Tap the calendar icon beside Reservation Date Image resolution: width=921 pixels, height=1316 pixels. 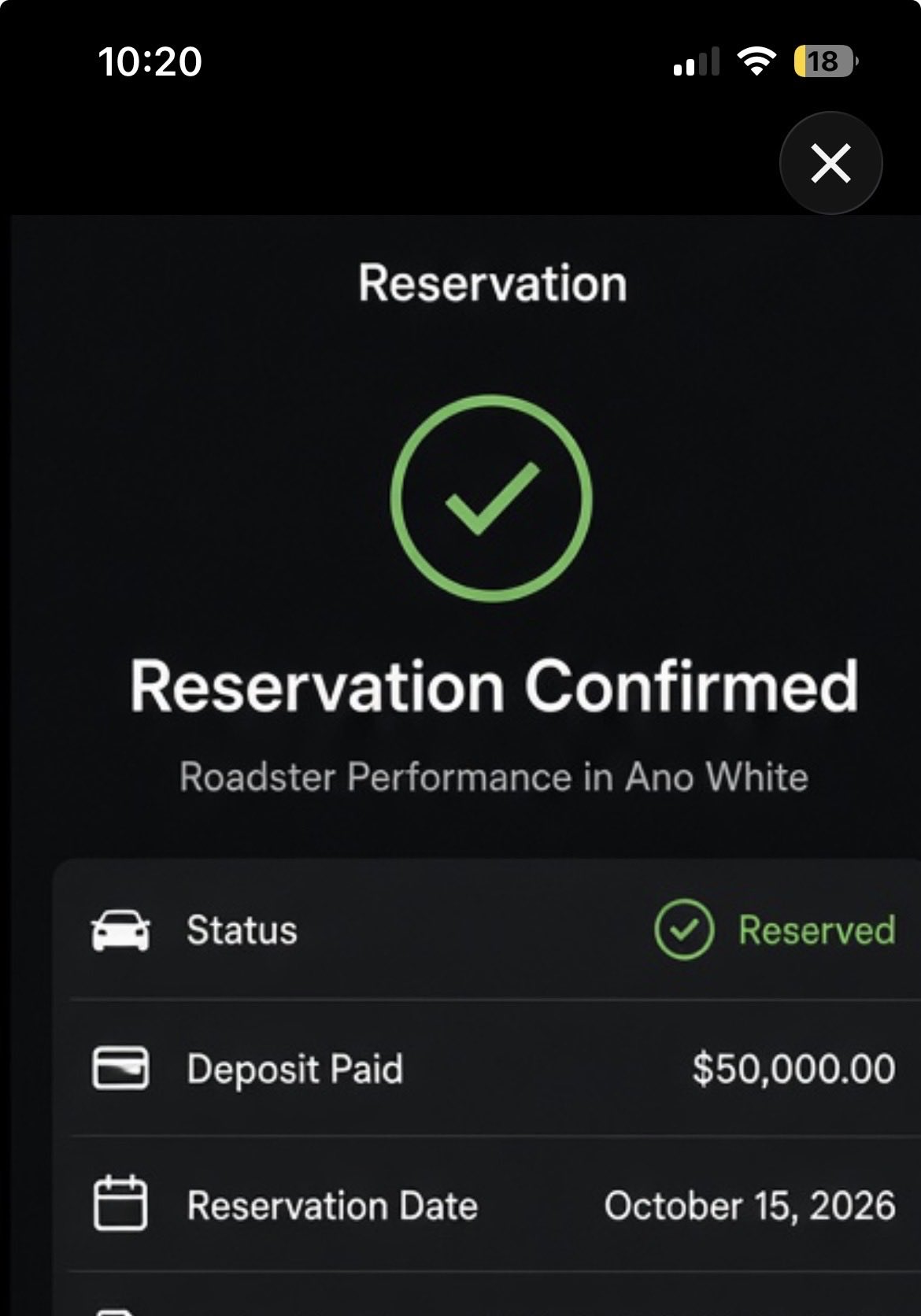coord(120,1202)
